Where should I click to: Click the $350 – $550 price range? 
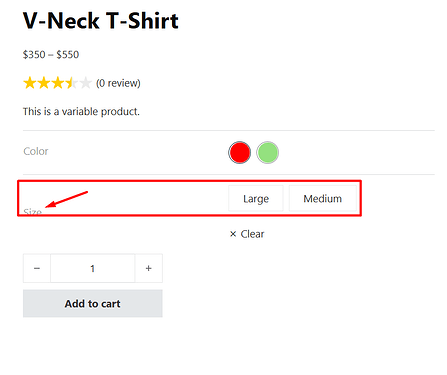(51, 54)
